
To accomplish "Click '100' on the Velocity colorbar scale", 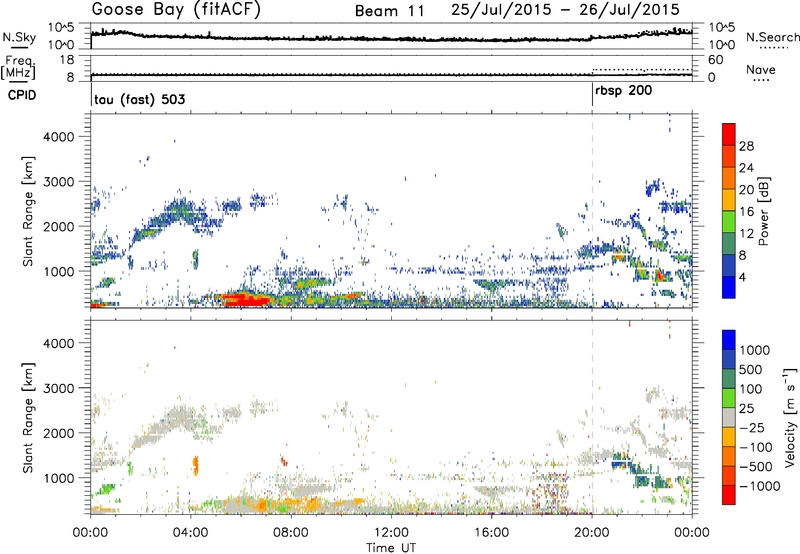I will tap(750, 389).
